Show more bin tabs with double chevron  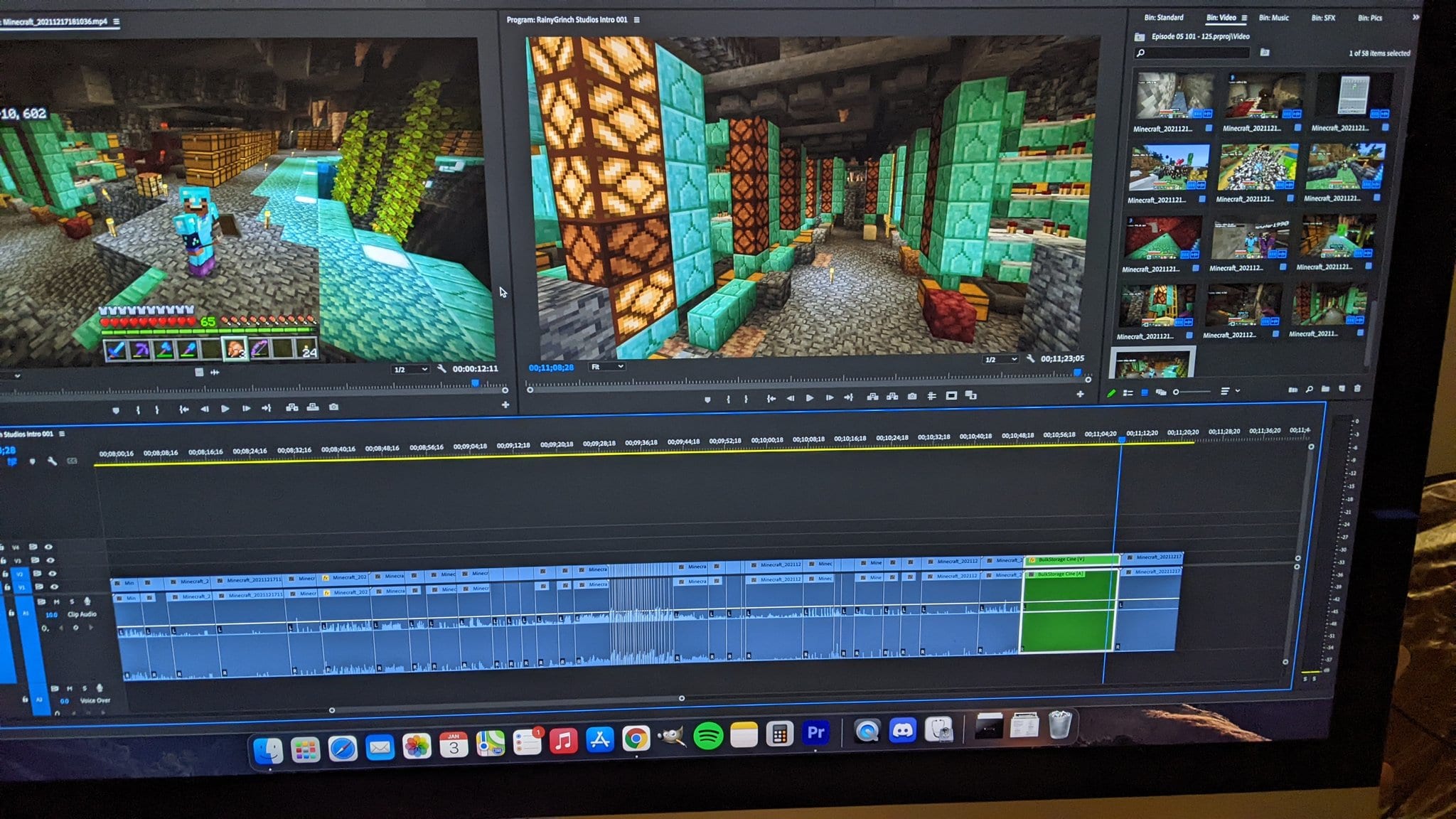click(1415, 16)
